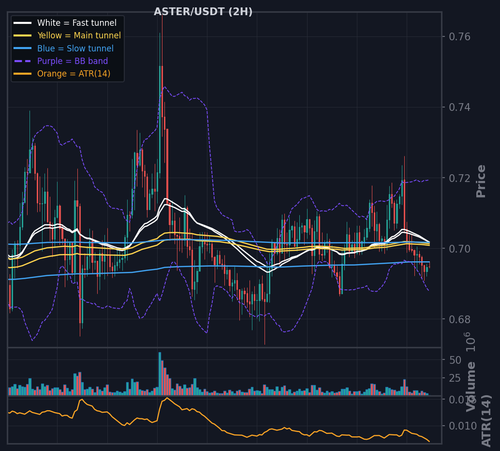Screen dimensions: 500x451
Task: Click the 25 volume axis label
Action: [x=455, y=378]
